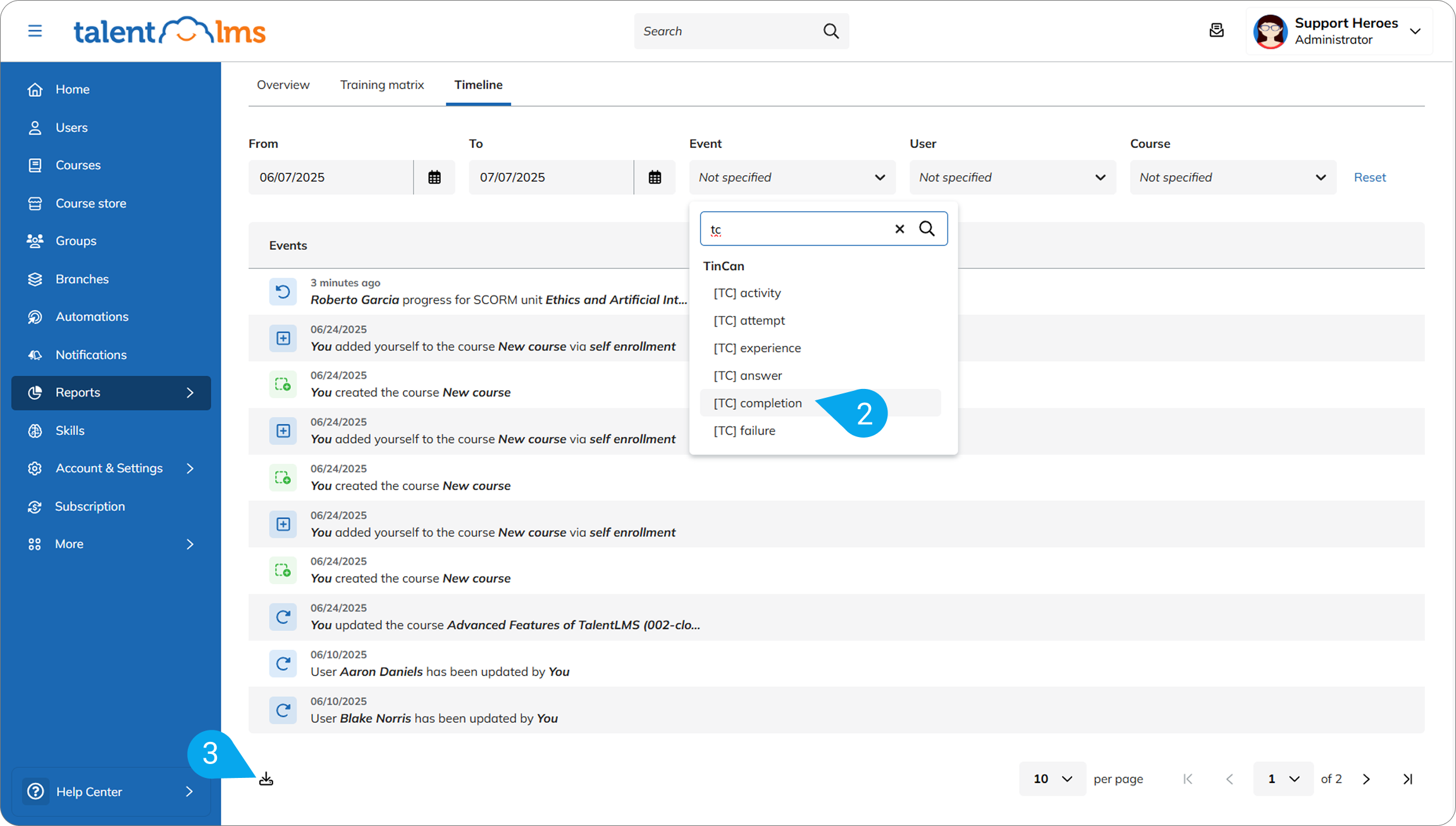Viewport: 1456px width, 826px height.
Task: Download the timeline export icon
Action: 266,779
